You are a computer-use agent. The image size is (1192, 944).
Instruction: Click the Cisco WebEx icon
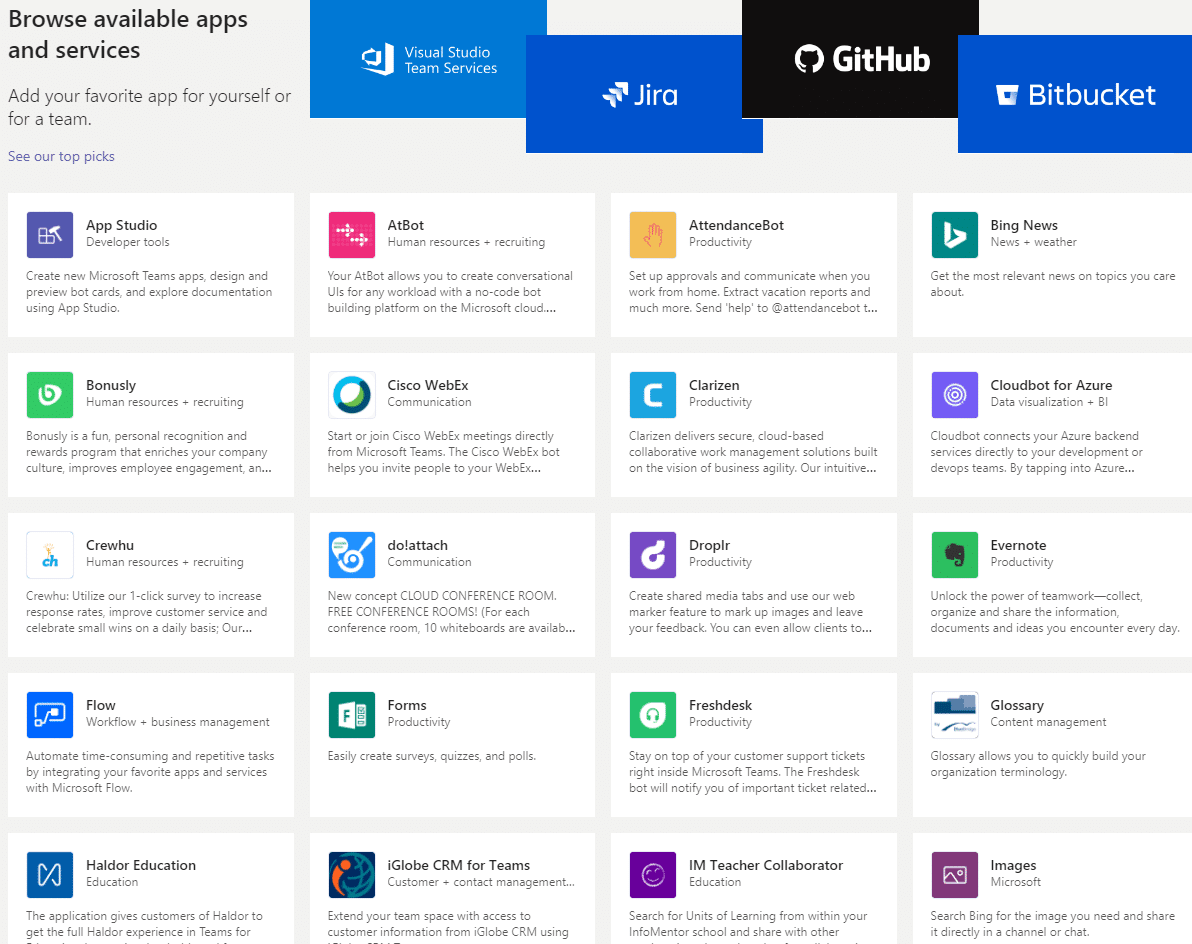[351, 394]
